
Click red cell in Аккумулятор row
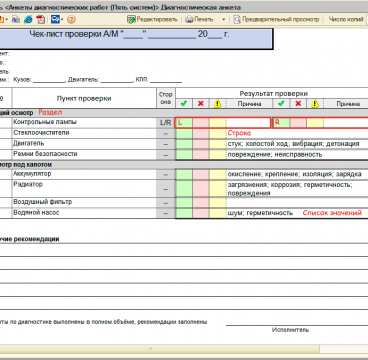pos(201,174)
